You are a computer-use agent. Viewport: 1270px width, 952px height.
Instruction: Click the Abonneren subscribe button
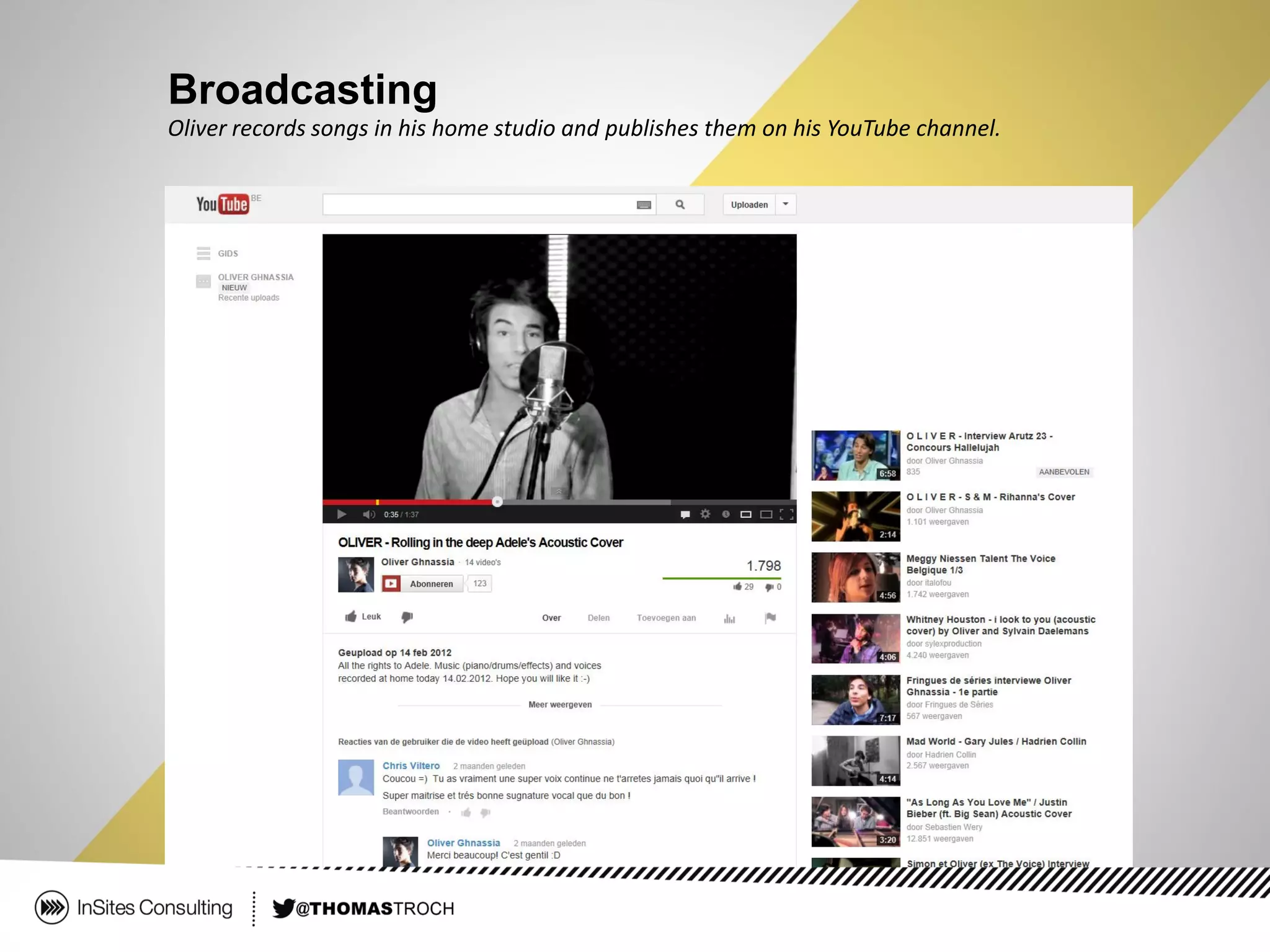pyautogui.click(x=422, y=584)
